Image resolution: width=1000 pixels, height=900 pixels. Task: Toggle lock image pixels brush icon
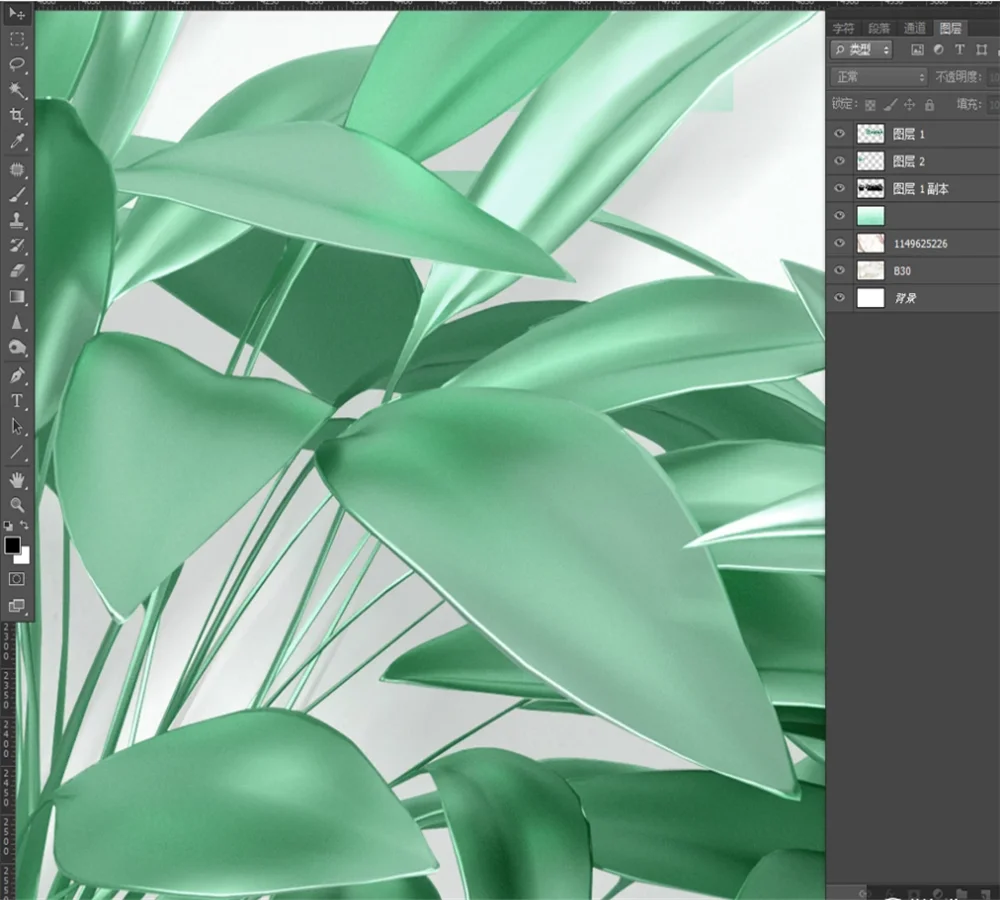pyautogui.click(x=890, y=105)
